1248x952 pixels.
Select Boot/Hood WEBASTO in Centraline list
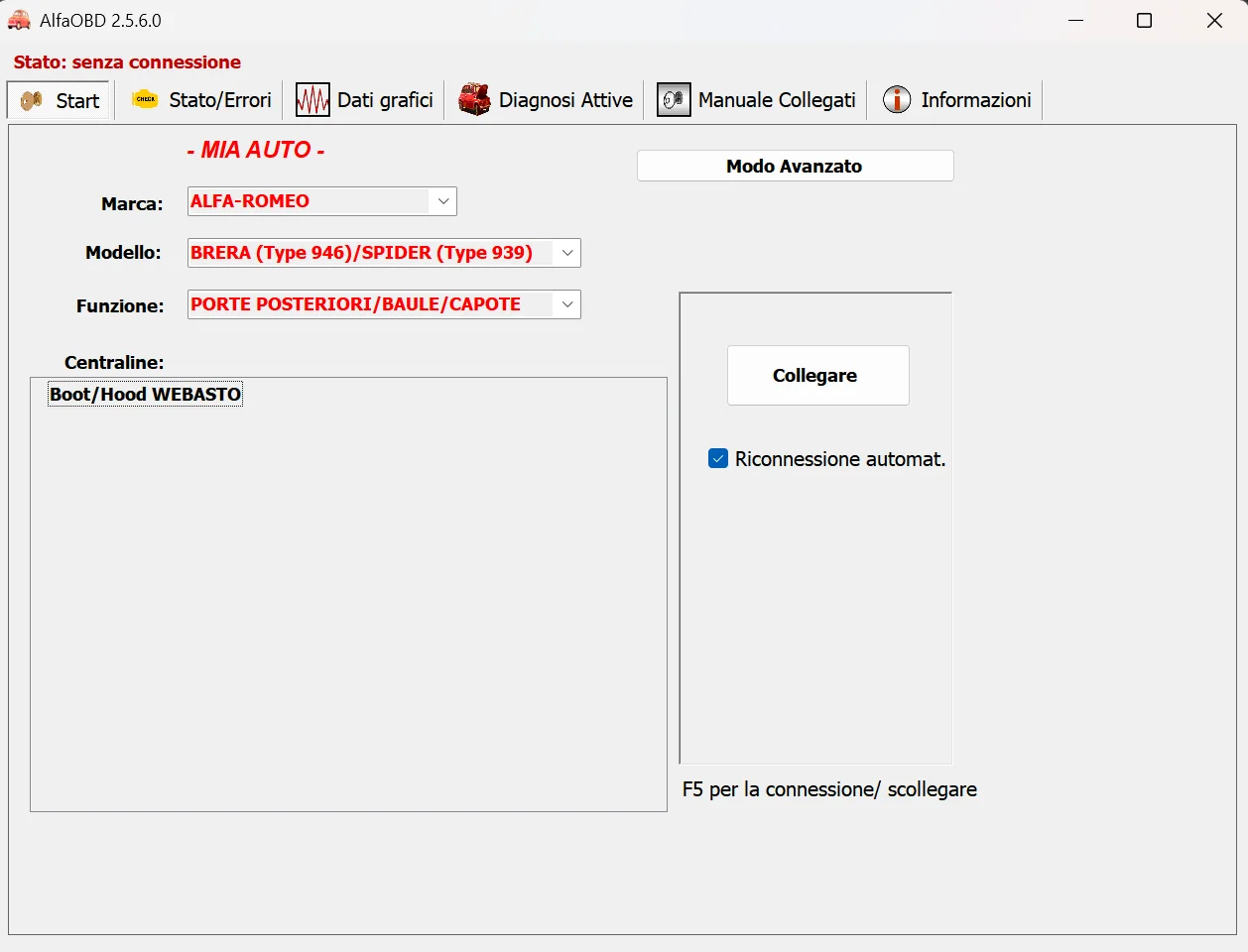(145, 395)
